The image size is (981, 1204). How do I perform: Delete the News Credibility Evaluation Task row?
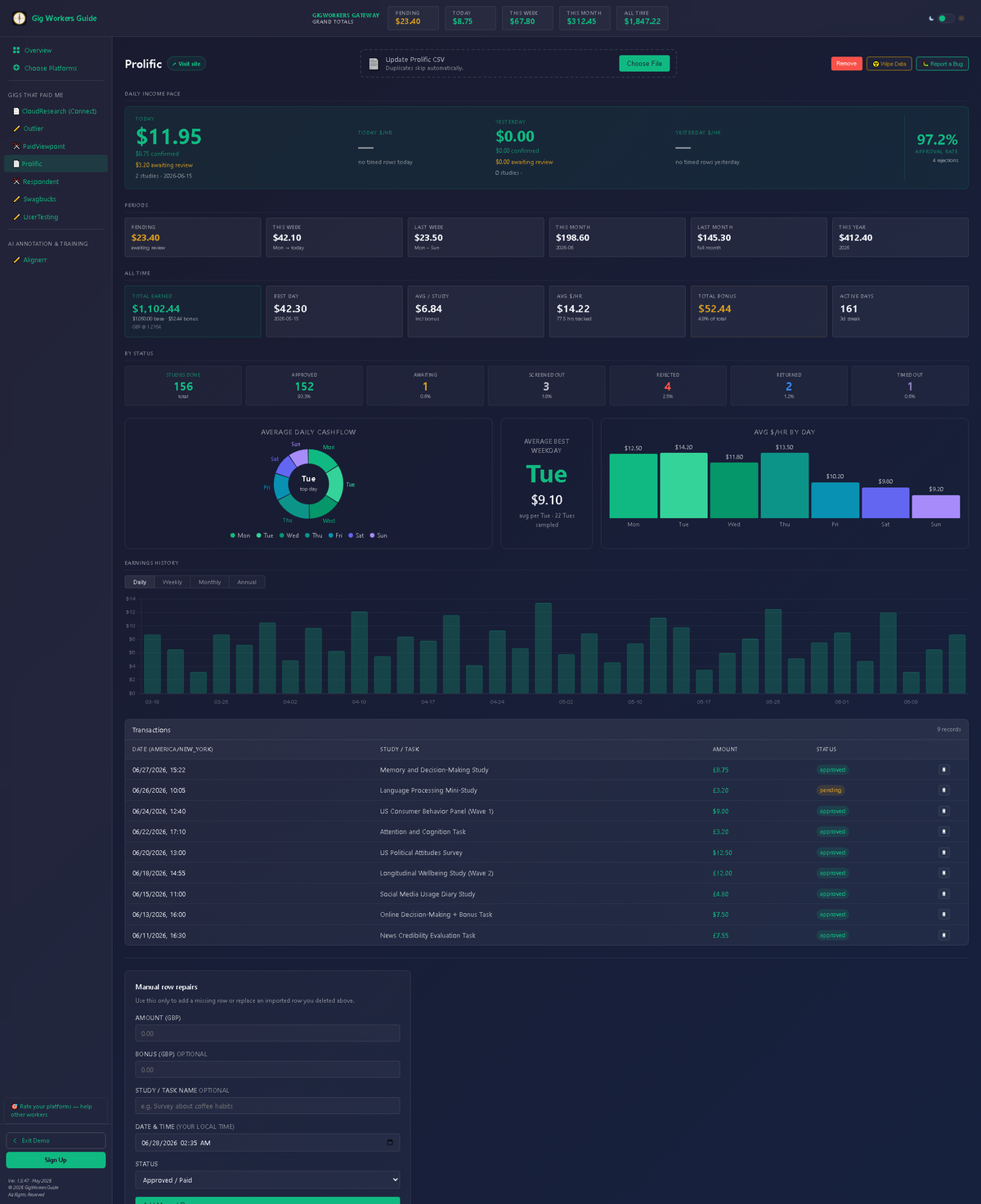pos(943,935)
